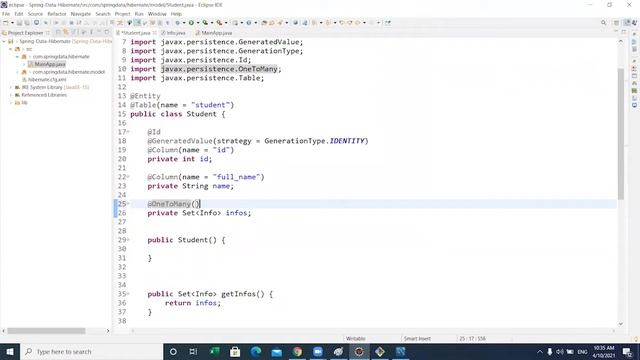Click the Open Perspective icon

point(616,23)
